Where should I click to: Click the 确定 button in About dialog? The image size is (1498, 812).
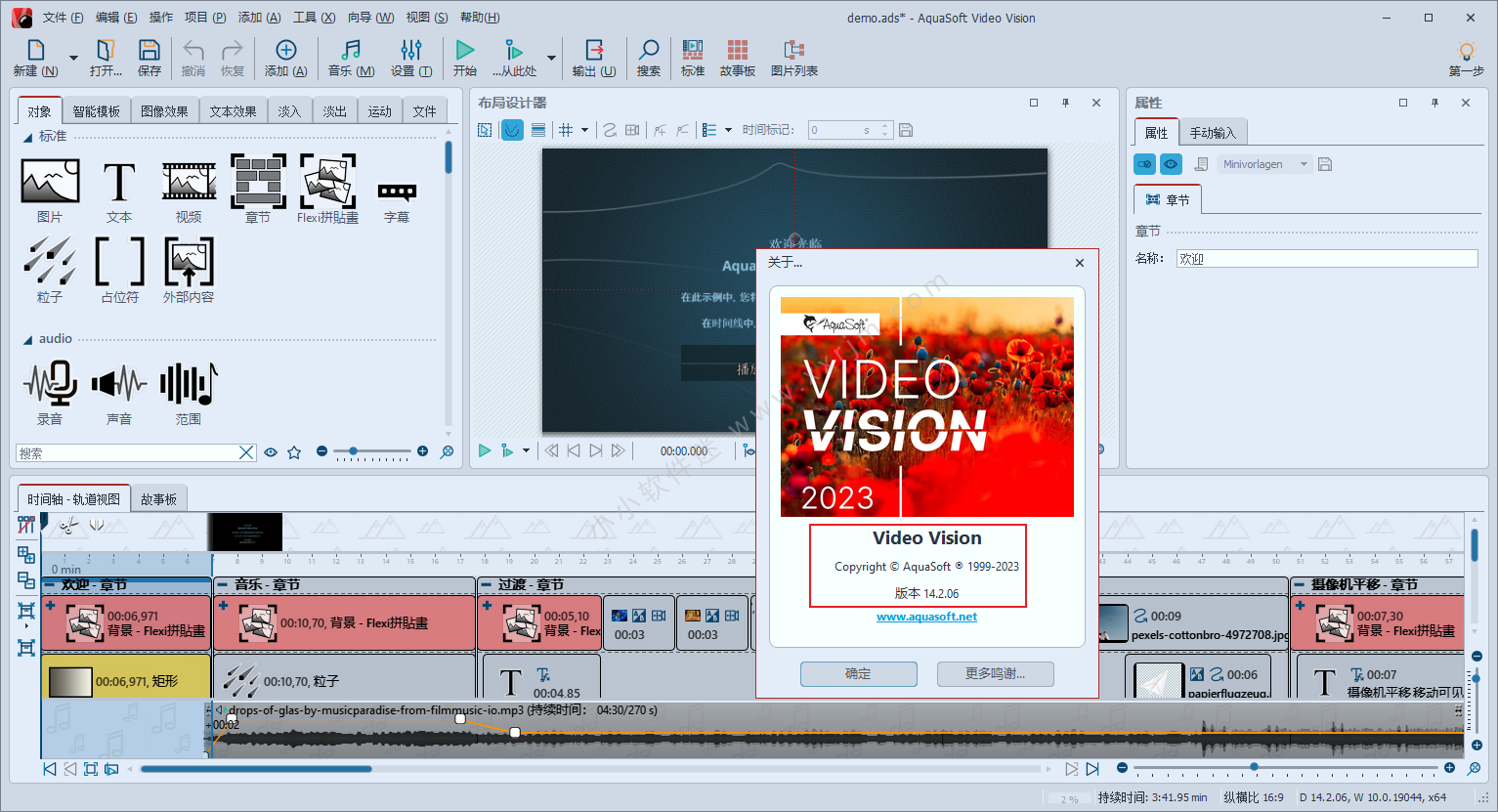pyautogui.click(x=858, y=673)
